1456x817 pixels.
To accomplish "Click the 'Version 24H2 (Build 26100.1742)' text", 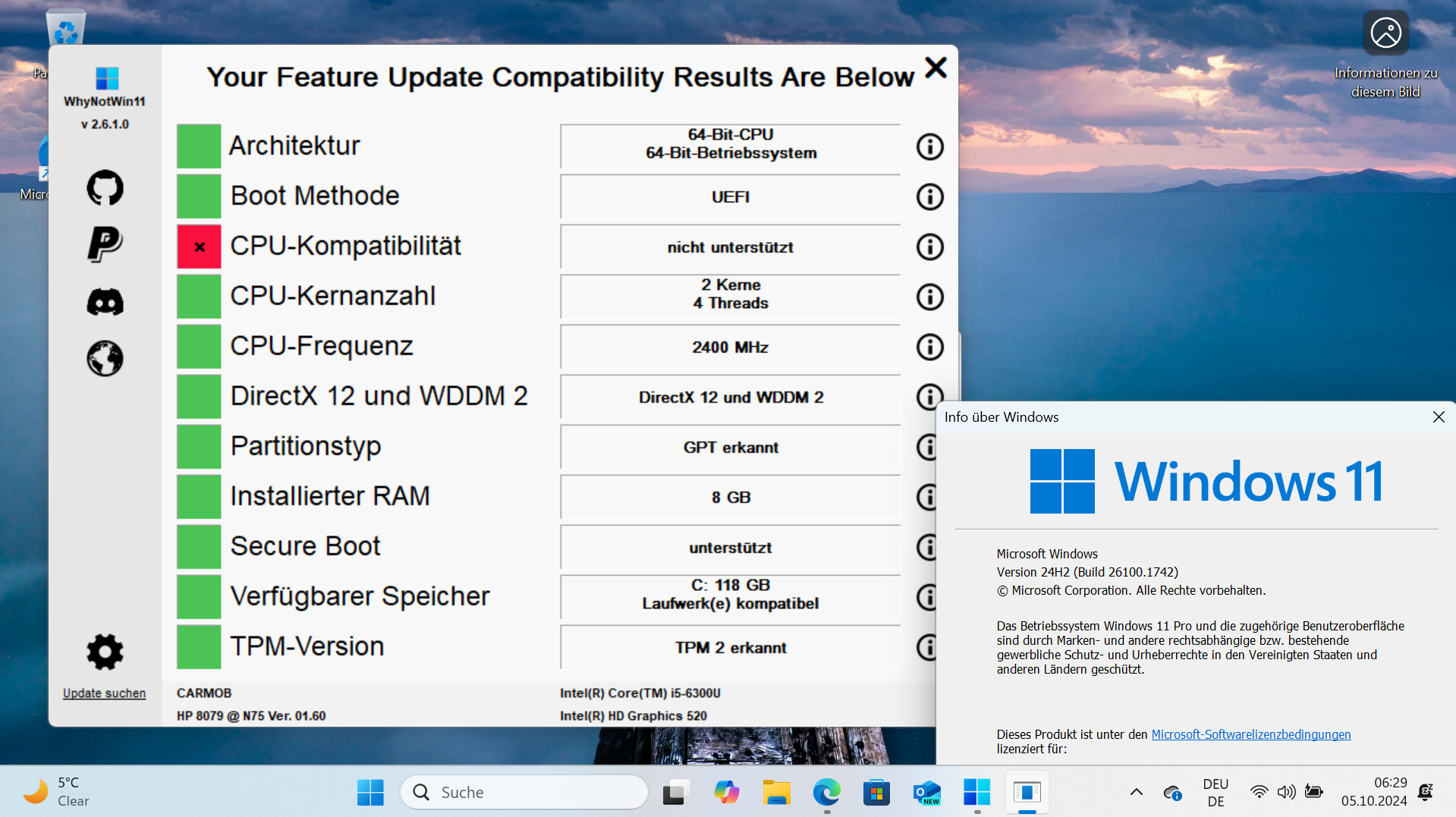I will pyautogui.click(x=1087, y=572).
